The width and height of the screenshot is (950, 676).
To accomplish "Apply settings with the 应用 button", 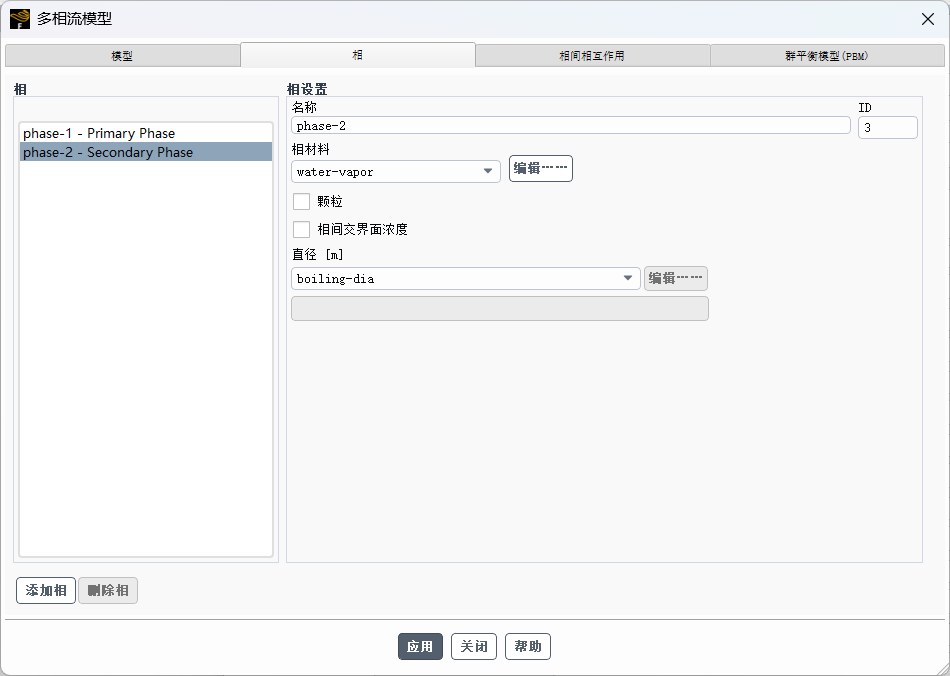I will coord(420,646).
